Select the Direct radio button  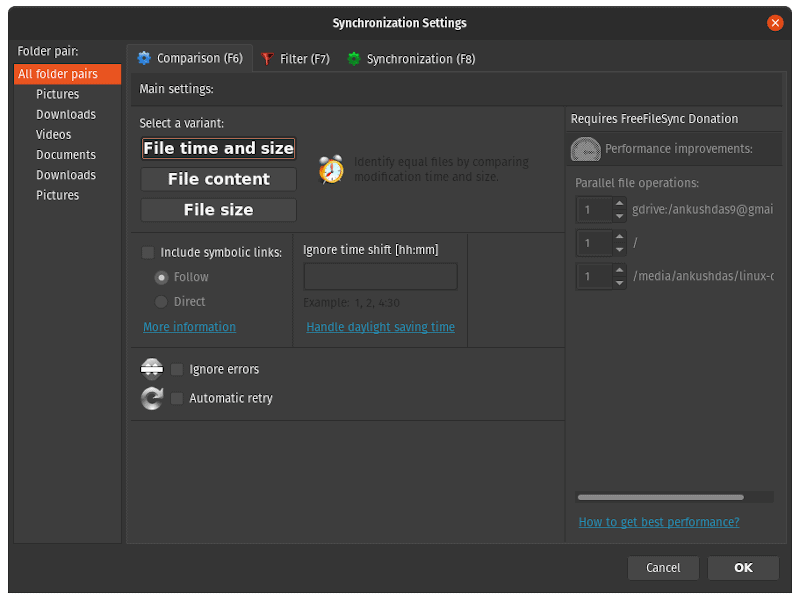161,301
